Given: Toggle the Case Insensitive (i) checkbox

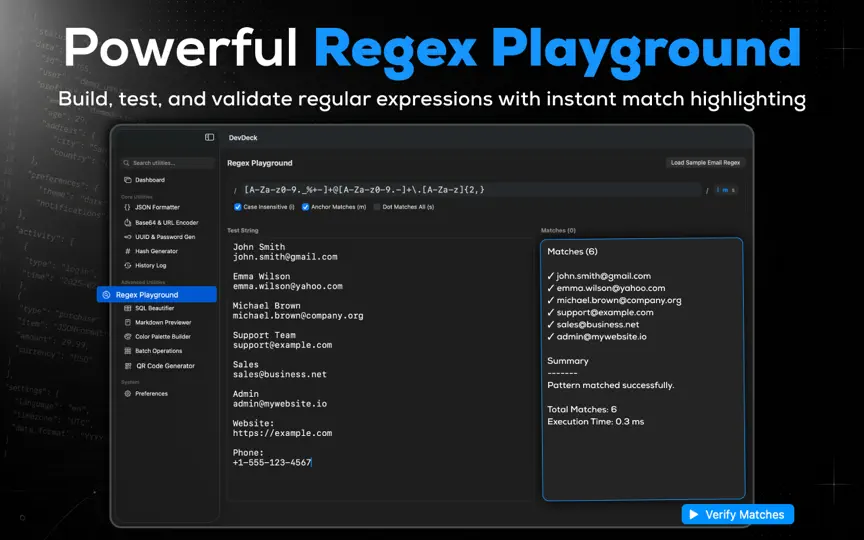Looking at the screenshot, I should [237, 207].
